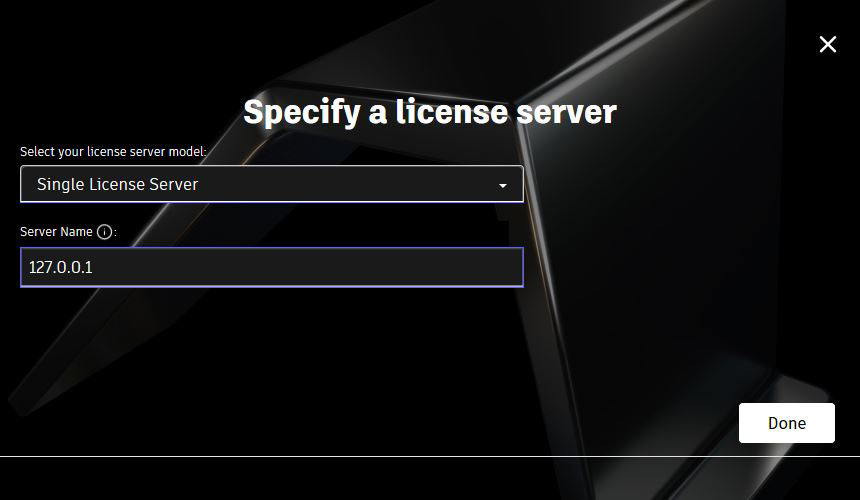Click the horizontal divider line below Done
The image size is (860, 500).
pos(430,456)
